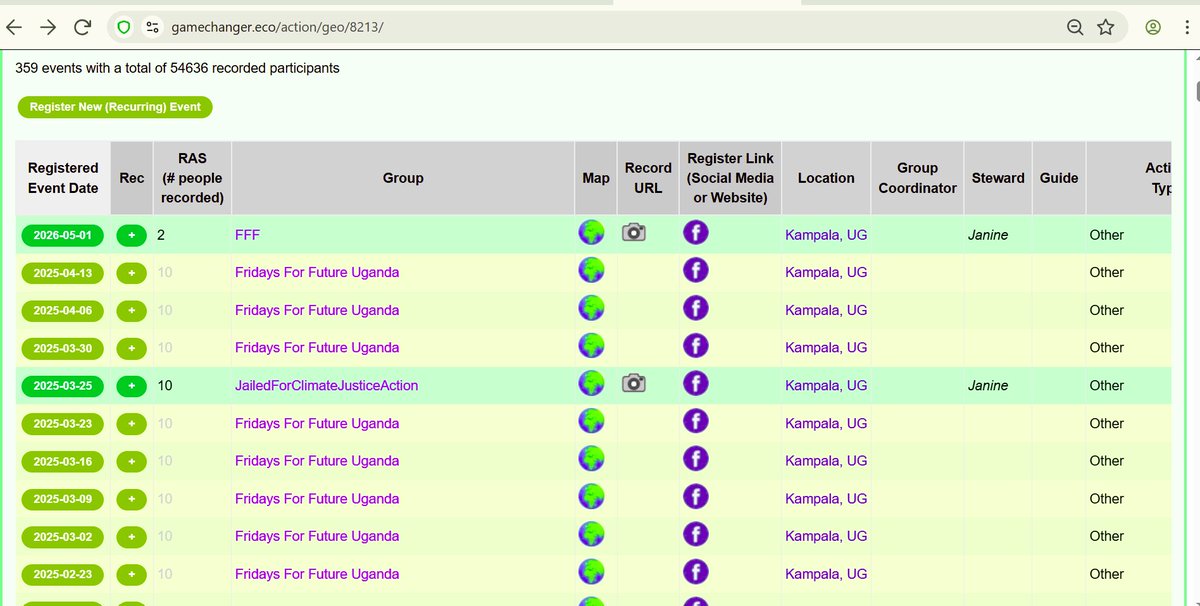This screenshot has height=606, width=1200.
Task: Click the RAS people recorded column header
Action: [x=192, y=178]
